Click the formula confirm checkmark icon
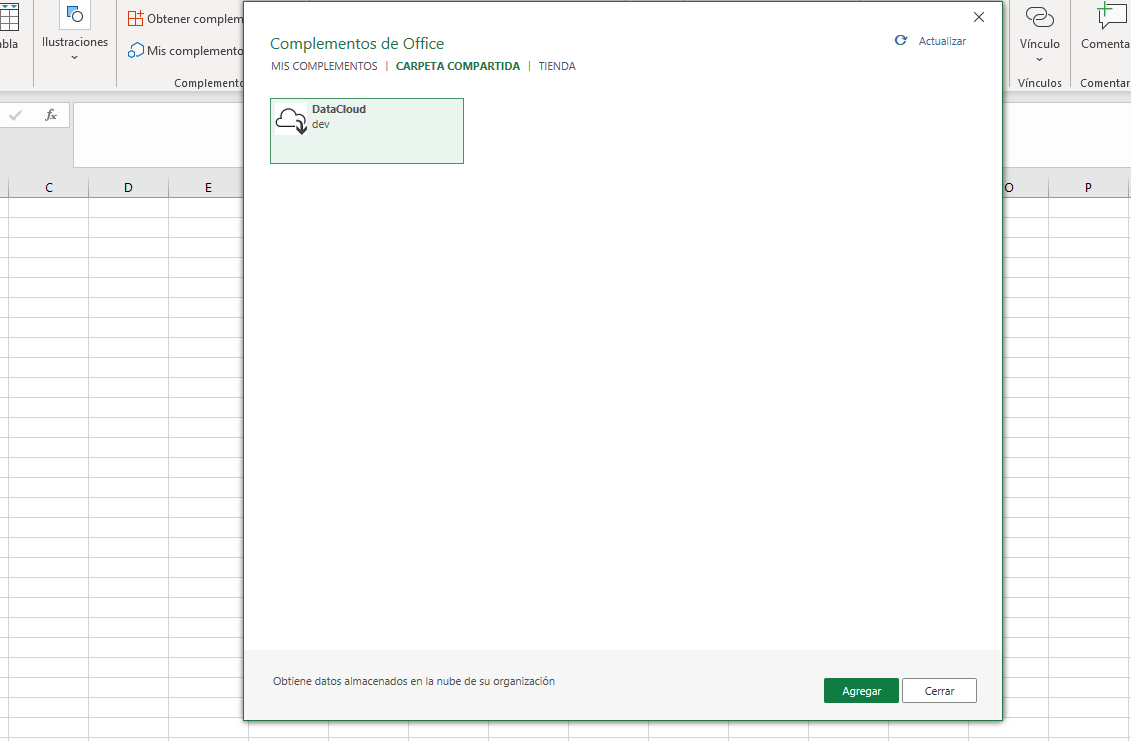 [15, 115]
